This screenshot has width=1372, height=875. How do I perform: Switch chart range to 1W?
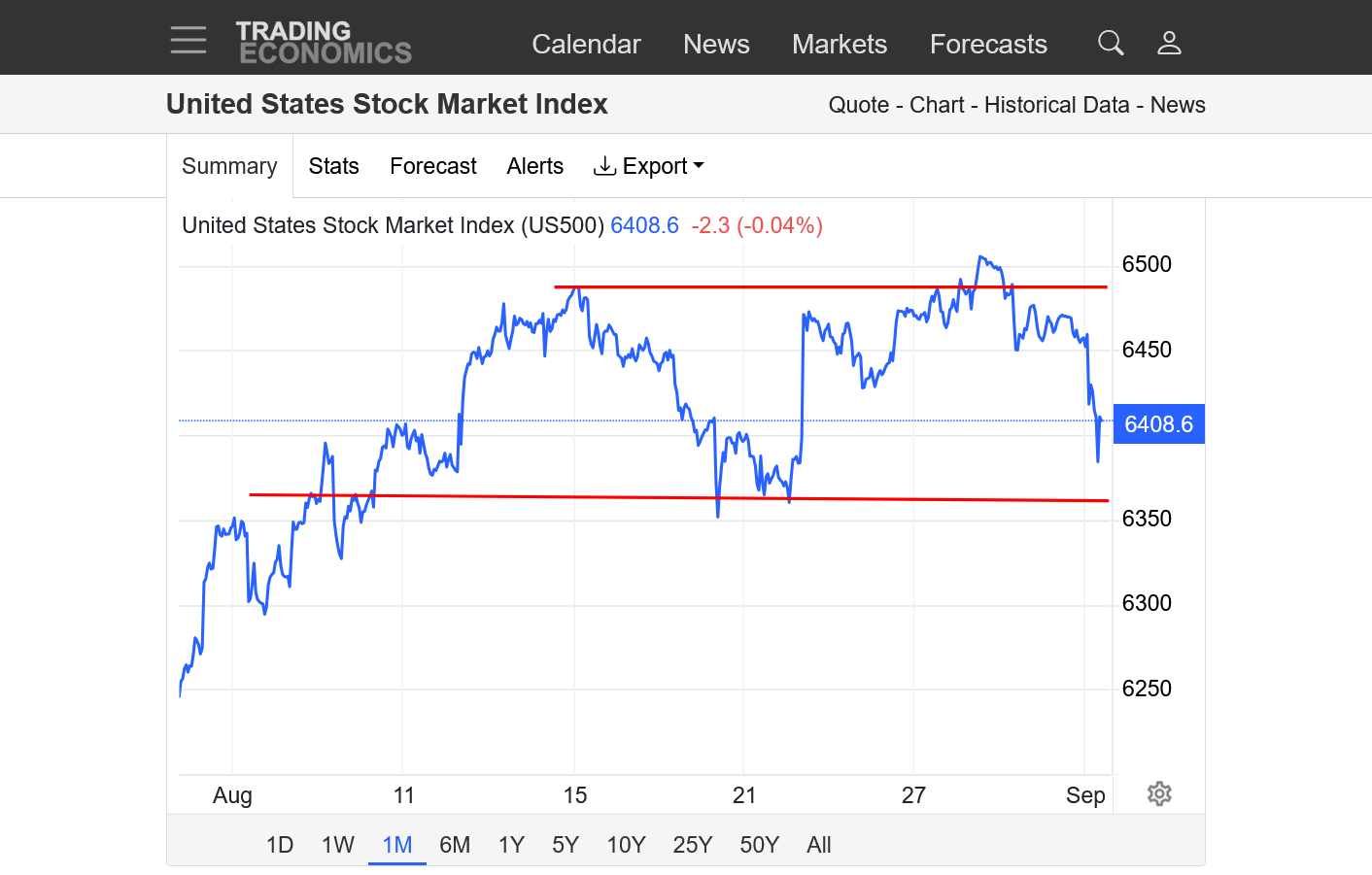[x=338, y=845]
